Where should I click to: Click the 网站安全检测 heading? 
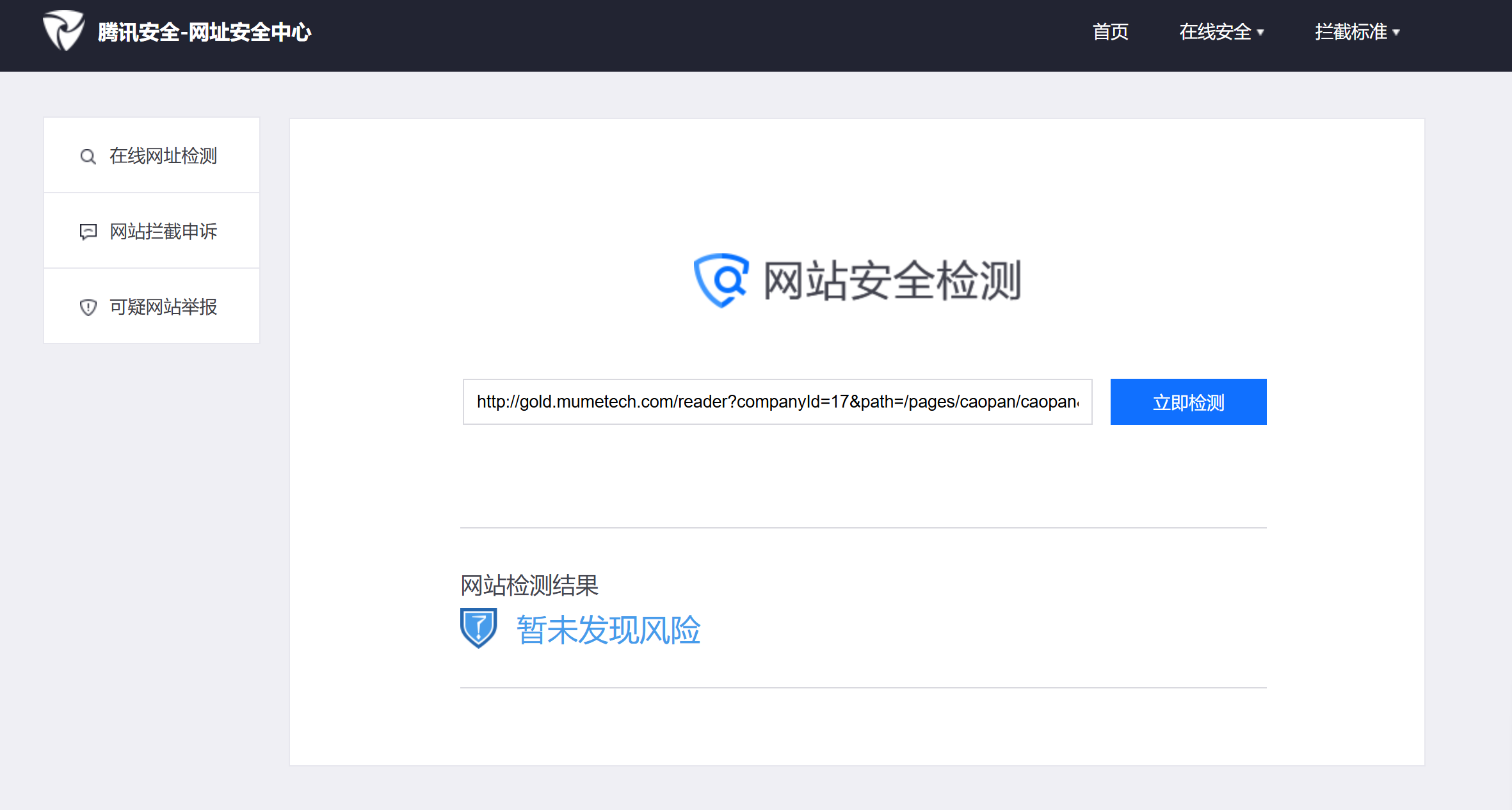coord(892,280)
